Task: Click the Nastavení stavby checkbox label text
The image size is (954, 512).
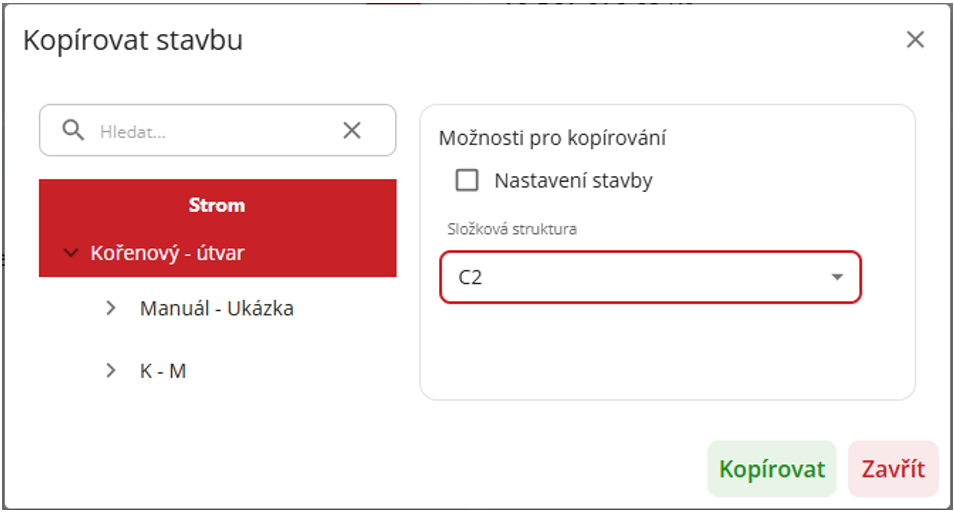Action: 573,181
